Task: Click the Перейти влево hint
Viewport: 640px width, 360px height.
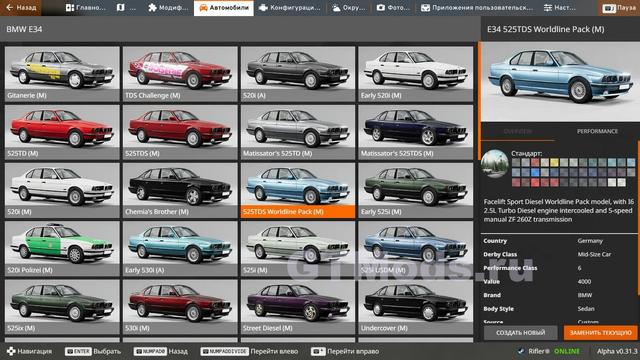Action: 249,351
